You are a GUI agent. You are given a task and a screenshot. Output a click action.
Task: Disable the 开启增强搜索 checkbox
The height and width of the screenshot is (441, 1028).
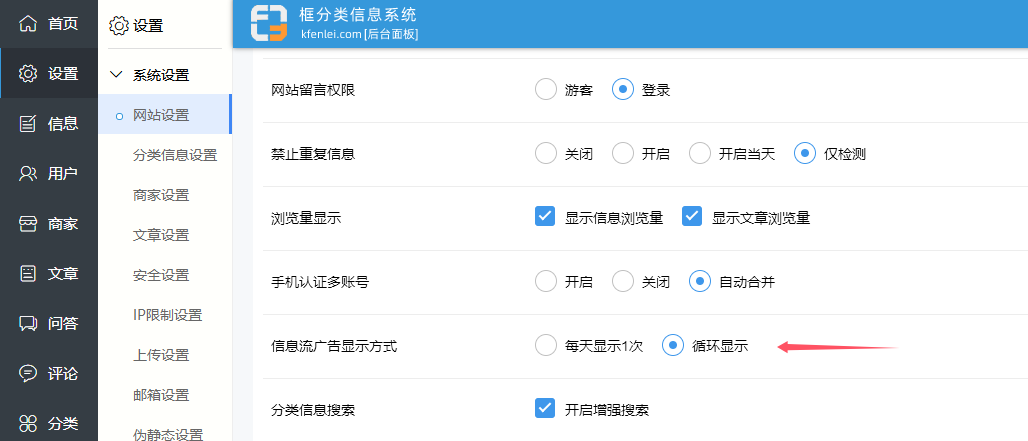pyautogui.click(x=545, y=409)
